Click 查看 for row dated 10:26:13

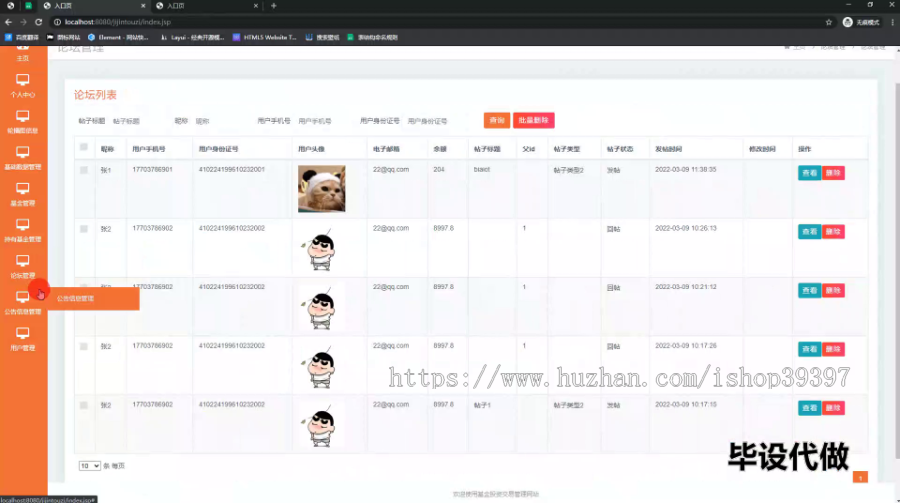point(809,231)
